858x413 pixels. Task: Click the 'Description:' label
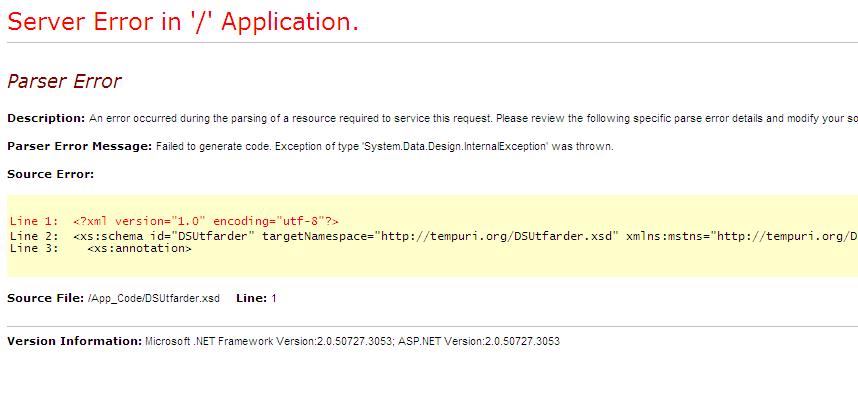coord(46,119)
